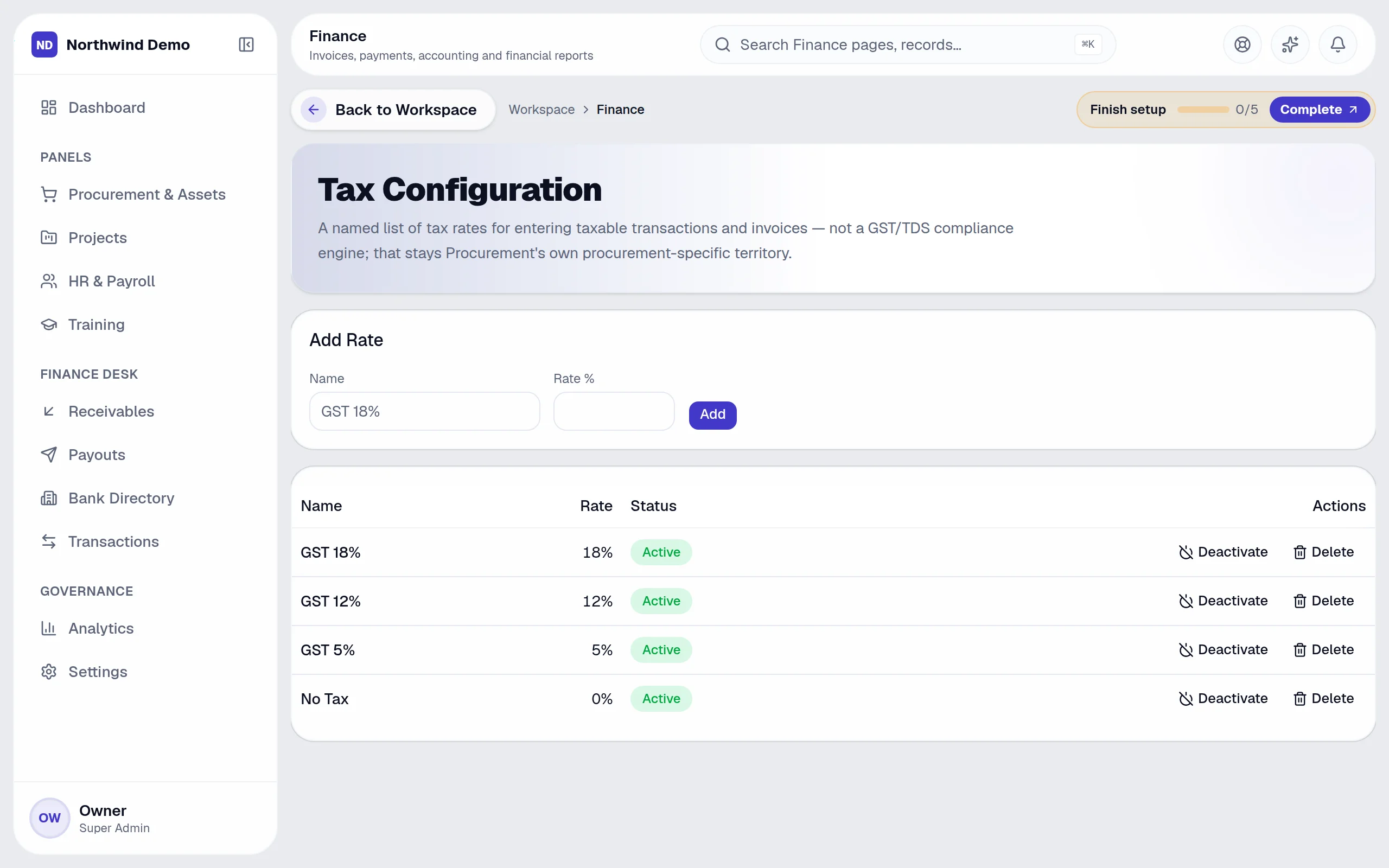The image size is (1389, 868).
Task: Open Settings under Governance
Action: pyautogui.click(x=145, y=672)
